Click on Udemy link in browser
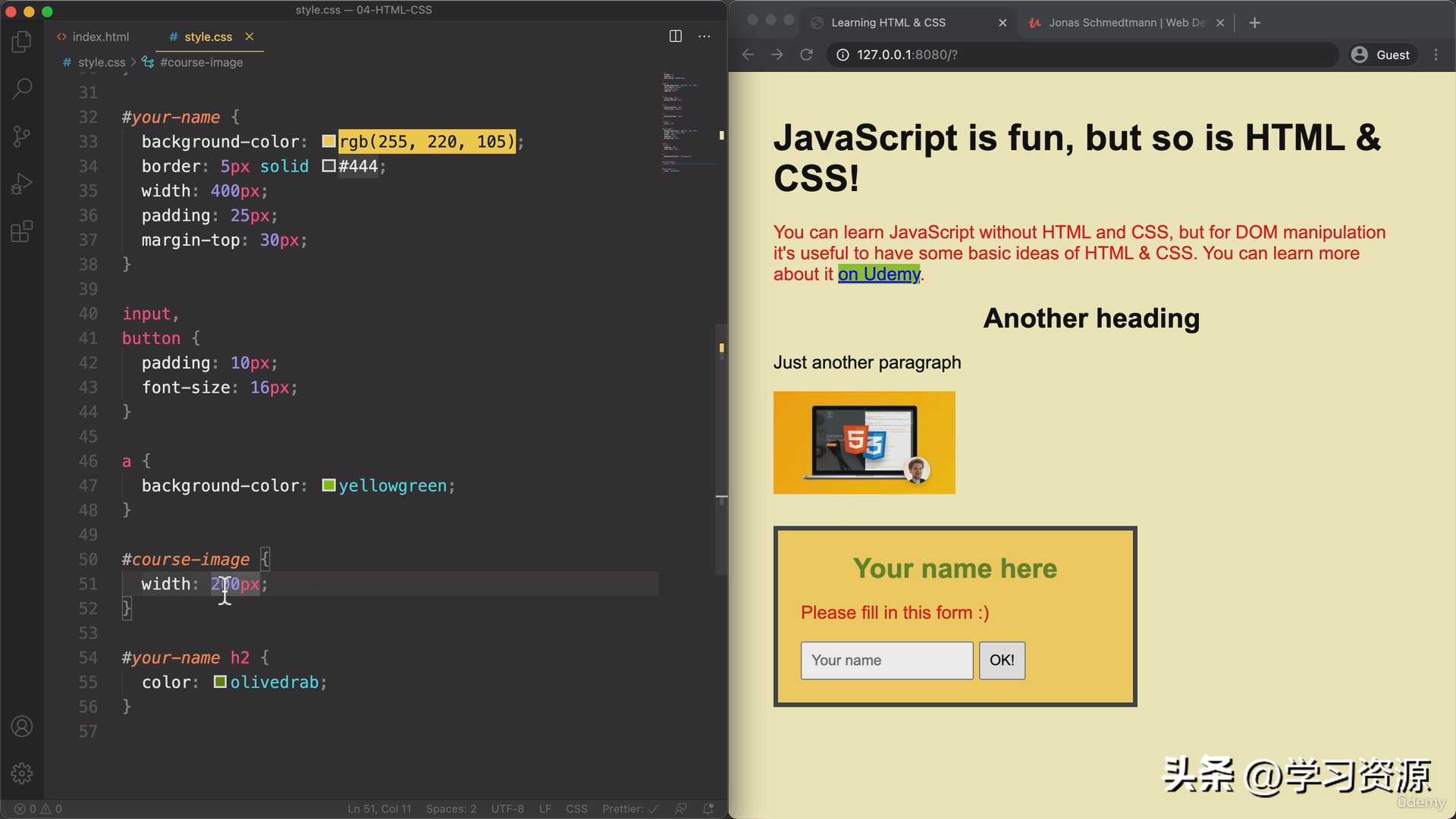The width and height of the screenshot is (1456, 819). pos(879,275)
